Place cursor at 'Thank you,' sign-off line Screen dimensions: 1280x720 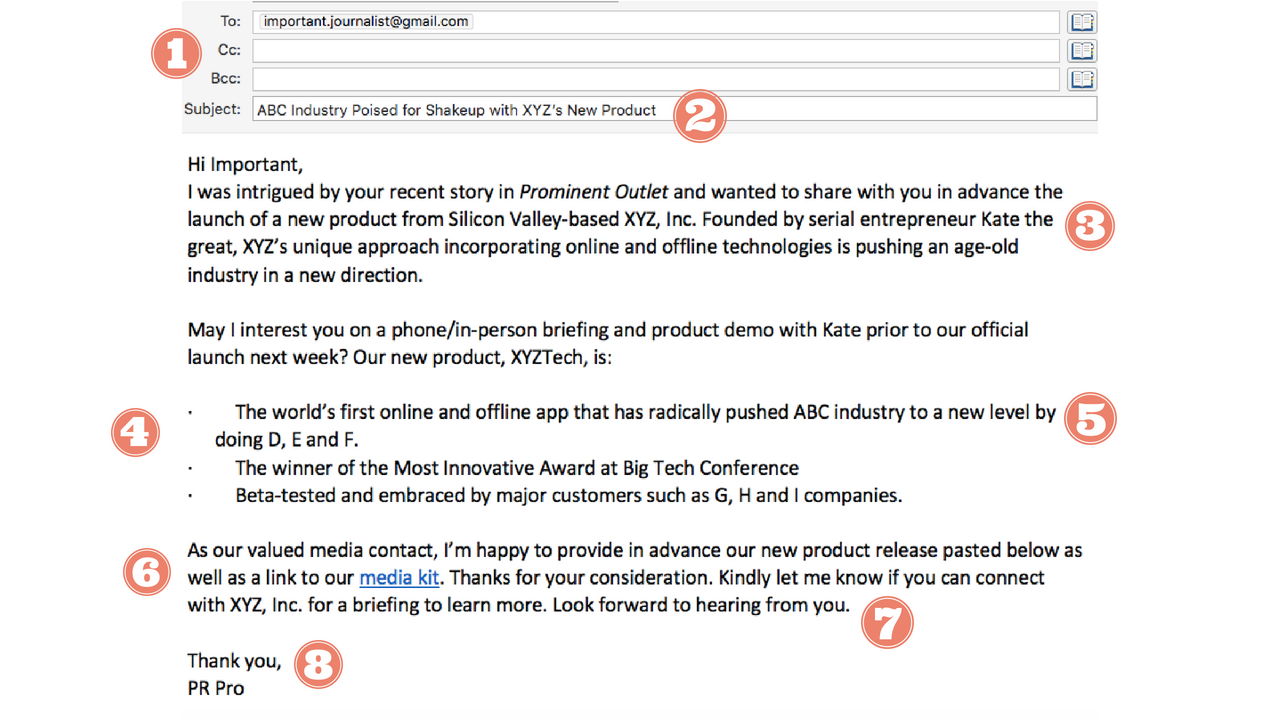(234, 661)
